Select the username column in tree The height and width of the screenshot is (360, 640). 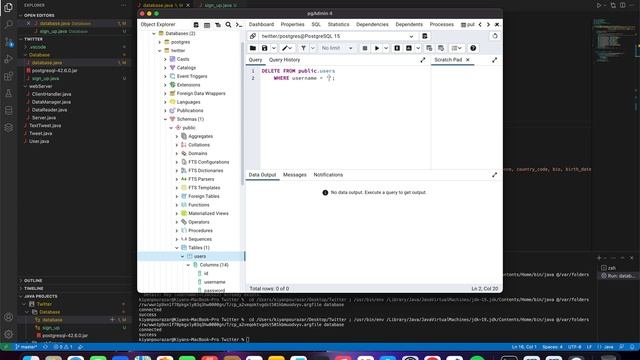[214, 282]
